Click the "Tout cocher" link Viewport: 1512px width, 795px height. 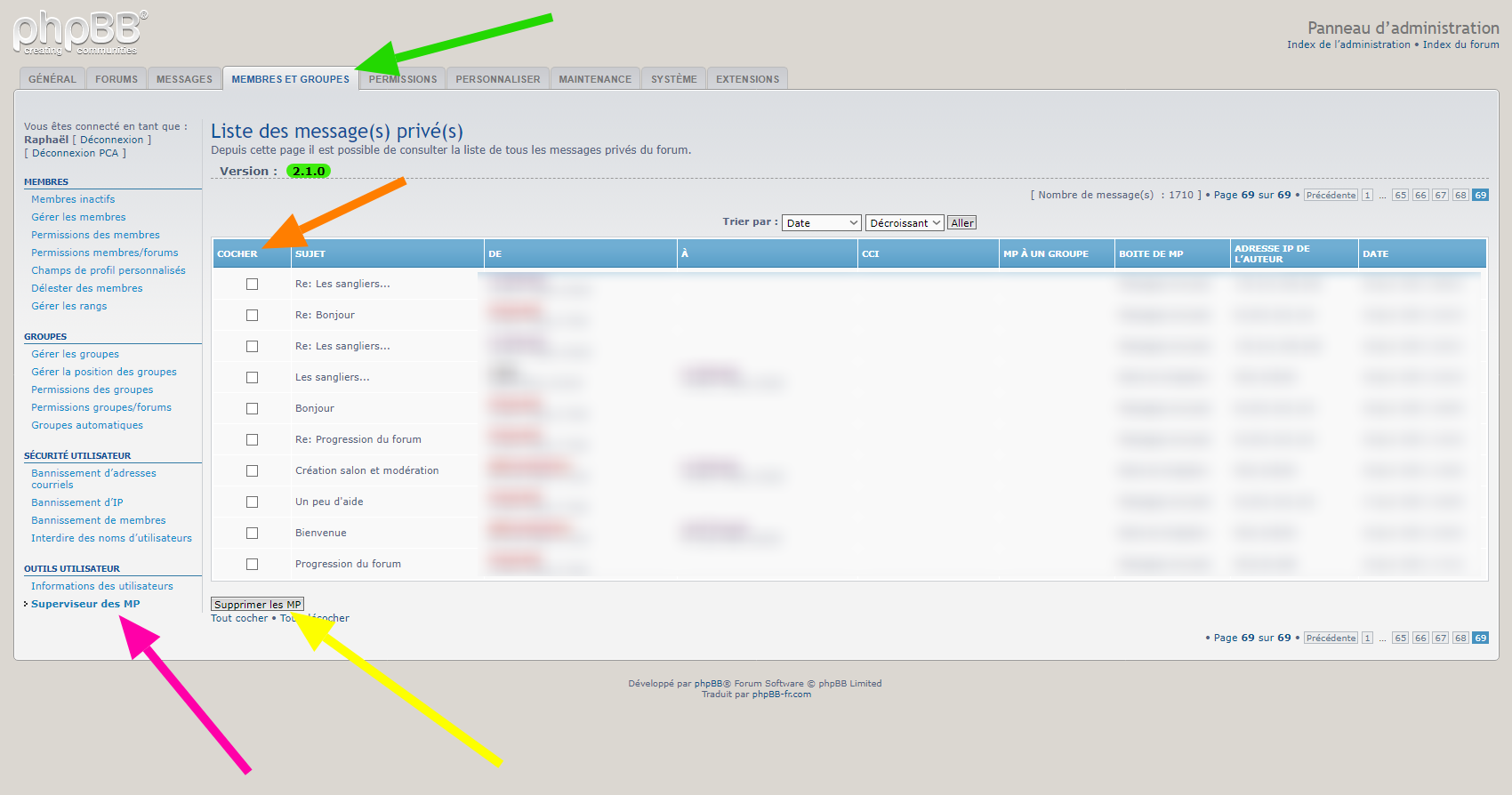(238, 618)
